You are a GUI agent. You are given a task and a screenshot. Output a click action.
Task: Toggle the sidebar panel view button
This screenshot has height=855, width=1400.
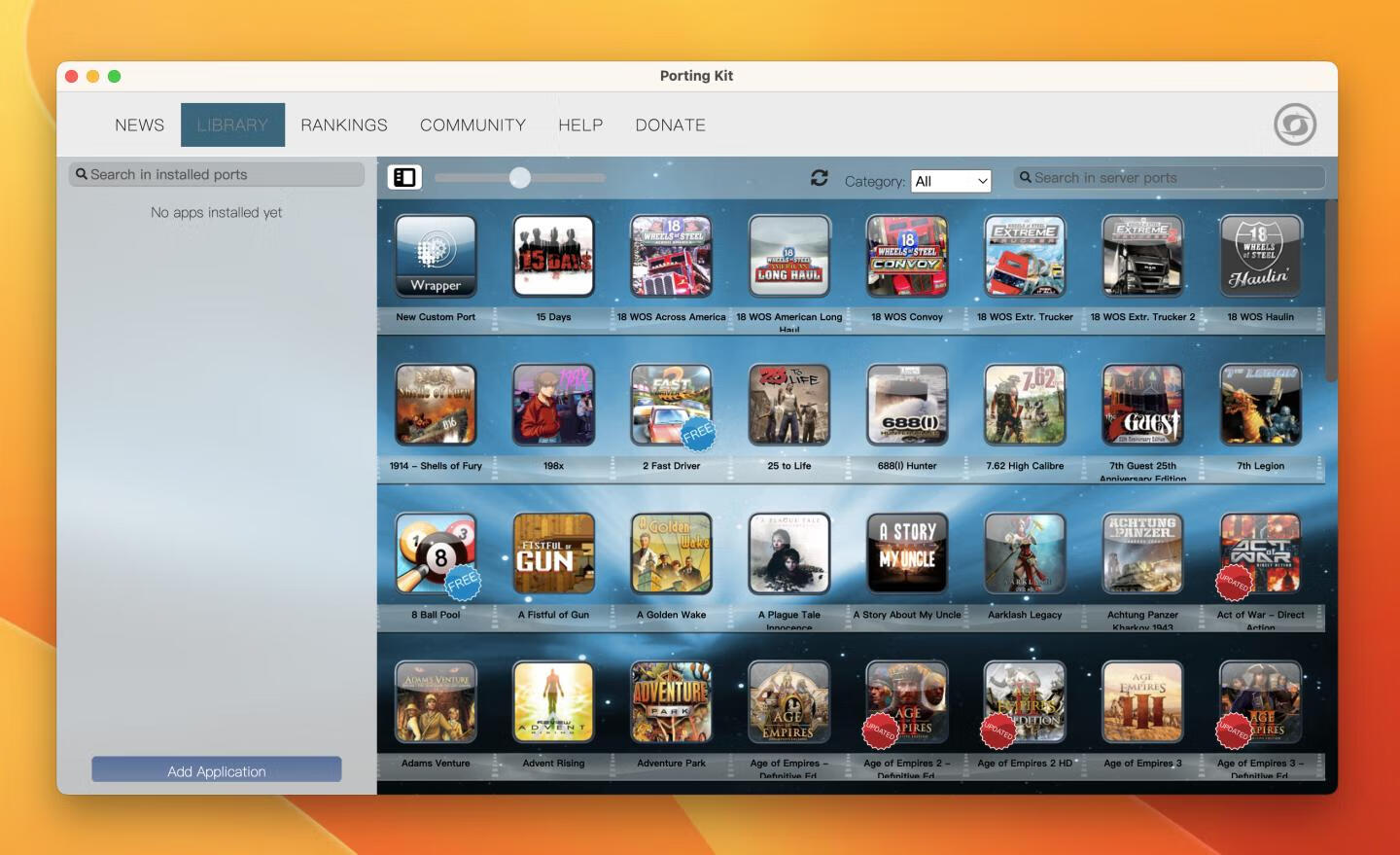click(404, 177)
